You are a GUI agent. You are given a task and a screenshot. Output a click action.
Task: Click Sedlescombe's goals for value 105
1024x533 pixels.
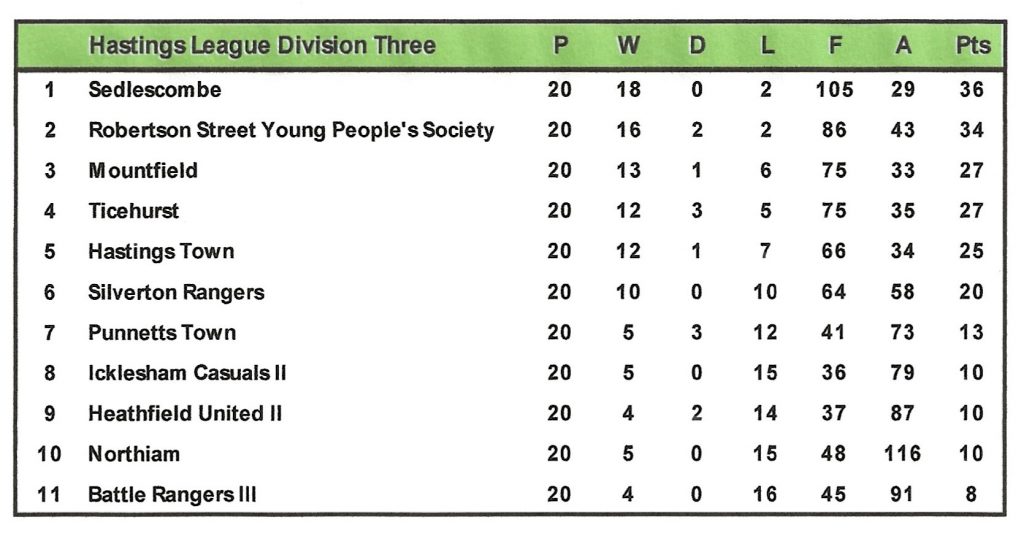834,90
